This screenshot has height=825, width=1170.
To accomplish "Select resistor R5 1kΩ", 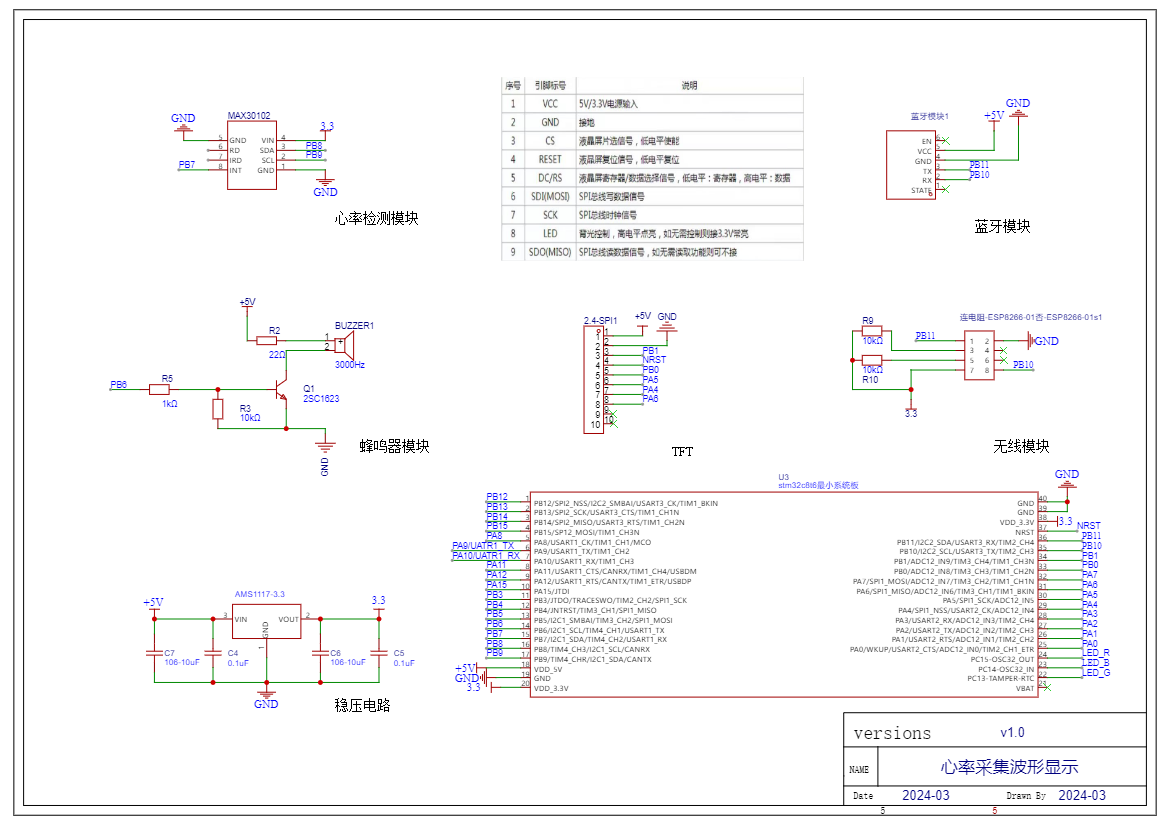I will coord(159,389).
